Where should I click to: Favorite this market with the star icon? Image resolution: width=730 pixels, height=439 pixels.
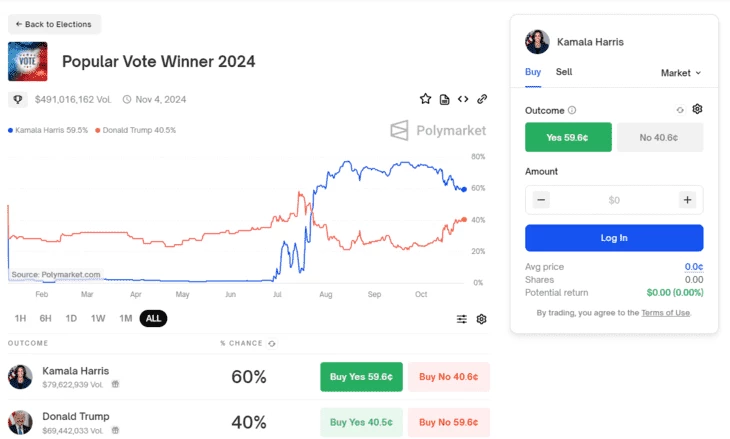(x=425, y=99)
